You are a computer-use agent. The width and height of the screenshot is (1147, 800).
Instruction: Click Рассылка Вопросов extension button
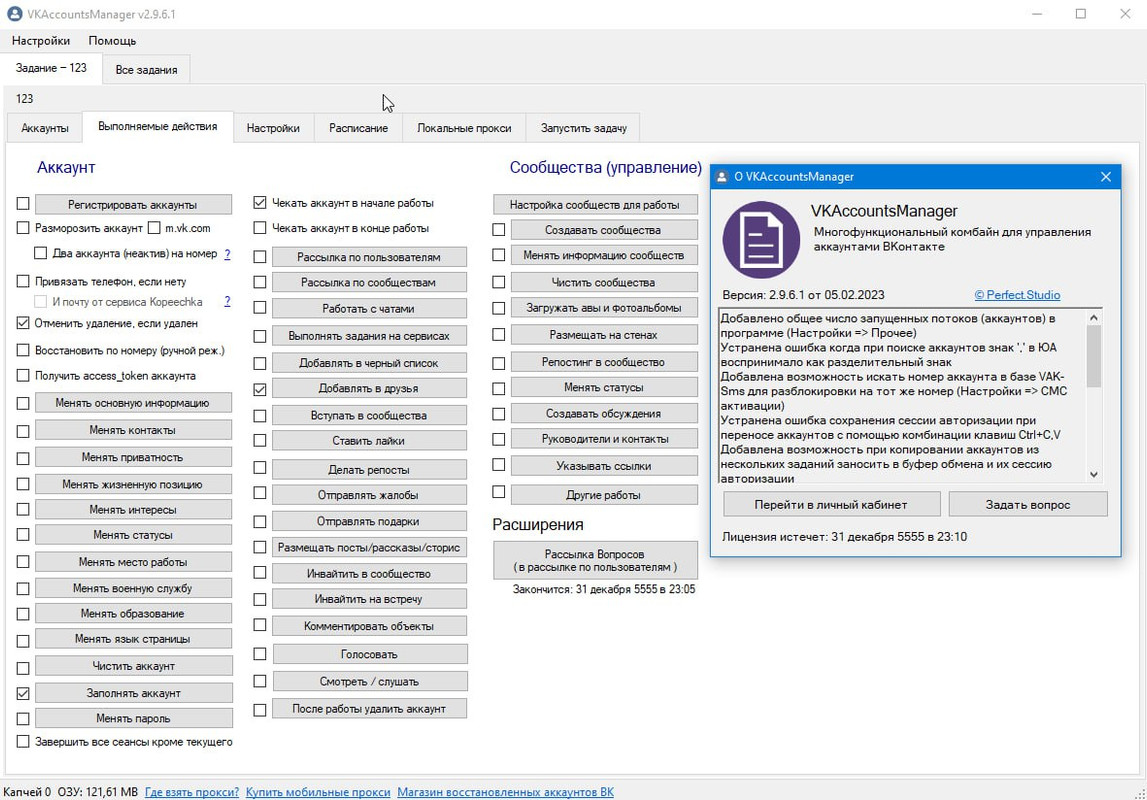coord(595,560)
